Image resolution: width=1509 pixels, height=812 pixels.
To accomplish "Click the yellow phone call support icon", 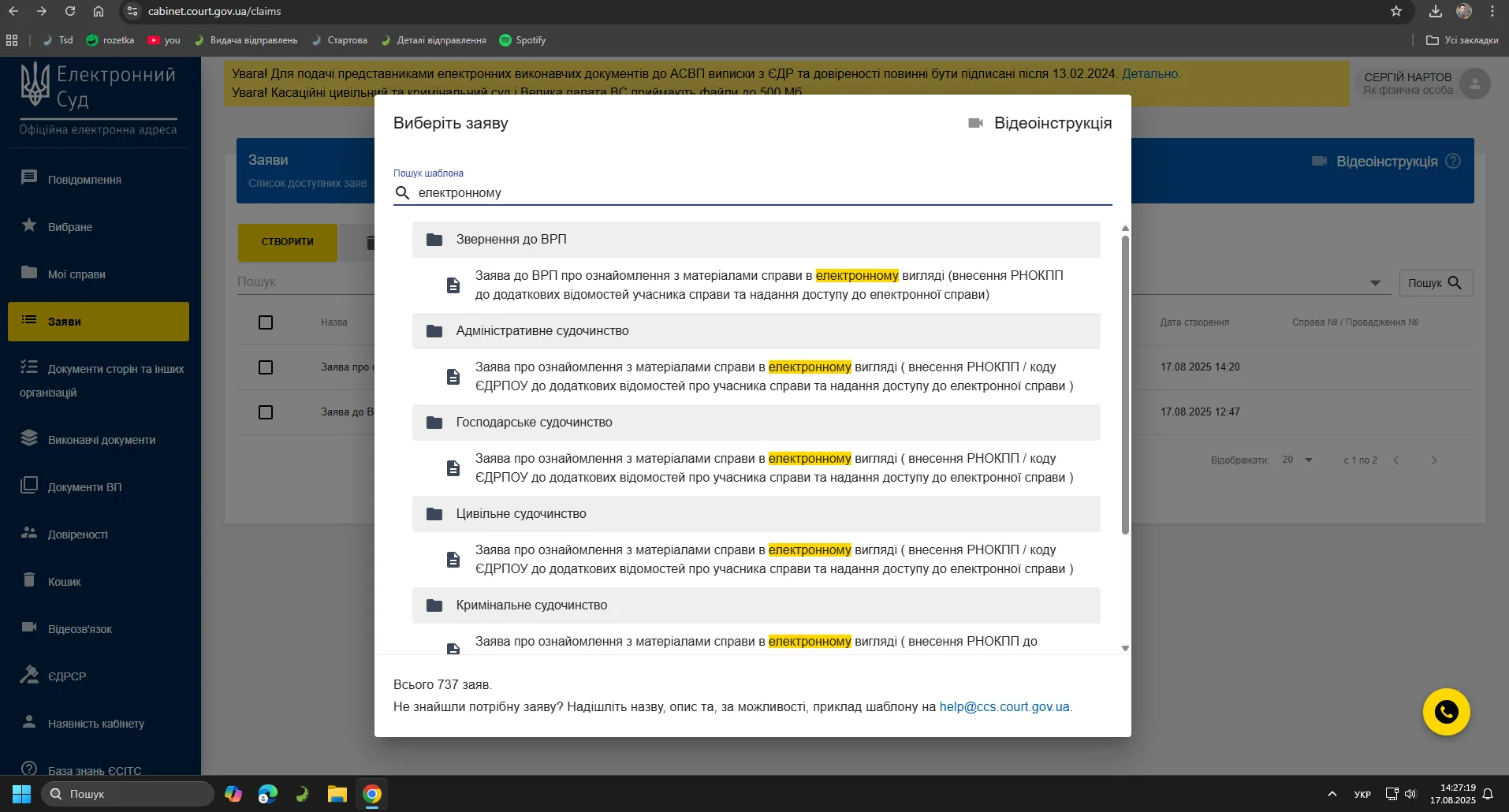I will click(1446, 712).
